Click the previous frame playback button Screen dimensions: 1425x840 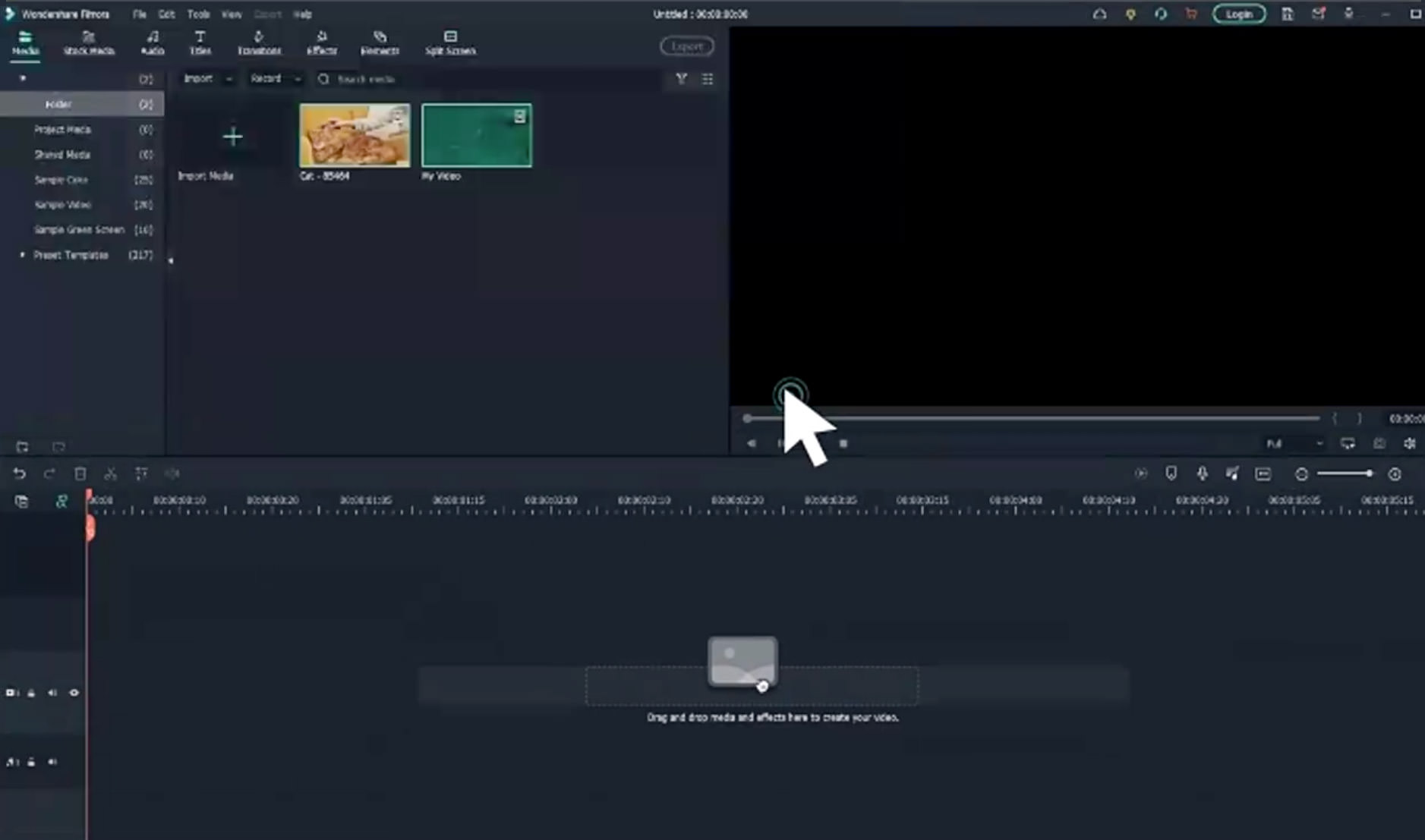(751, 444)
